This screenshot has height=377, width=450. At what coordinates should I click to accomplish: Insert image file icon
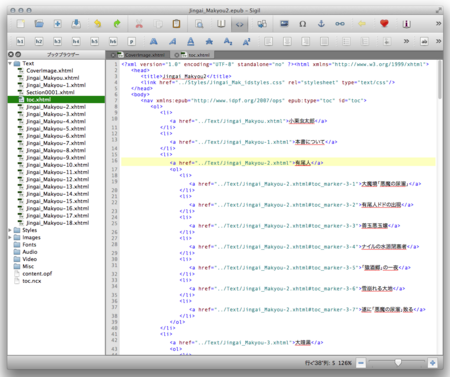pyautogui.click(x=284, y=24)
